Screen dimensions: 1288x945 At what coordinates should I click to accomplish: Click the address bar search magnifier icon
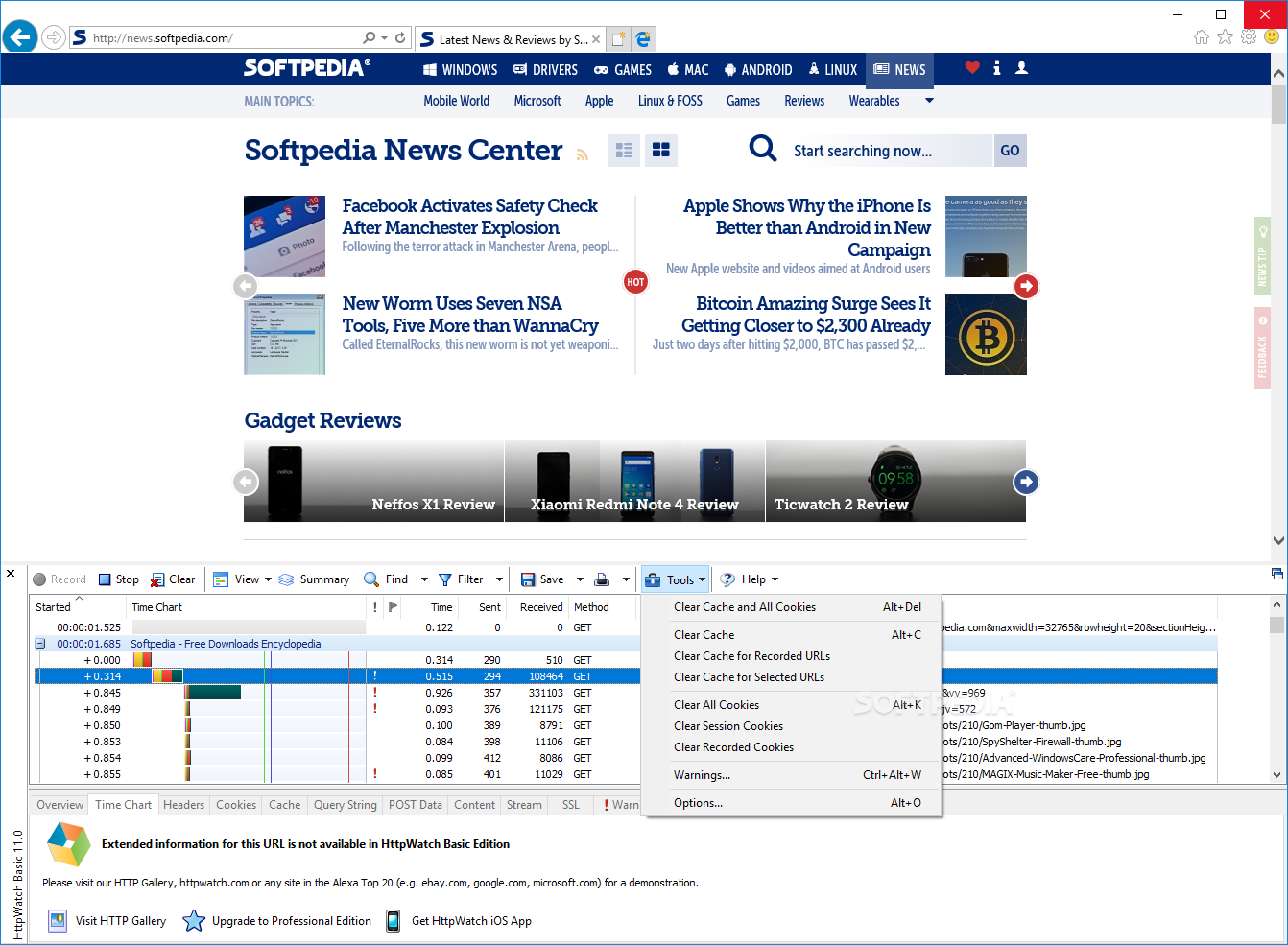point(370,38)
